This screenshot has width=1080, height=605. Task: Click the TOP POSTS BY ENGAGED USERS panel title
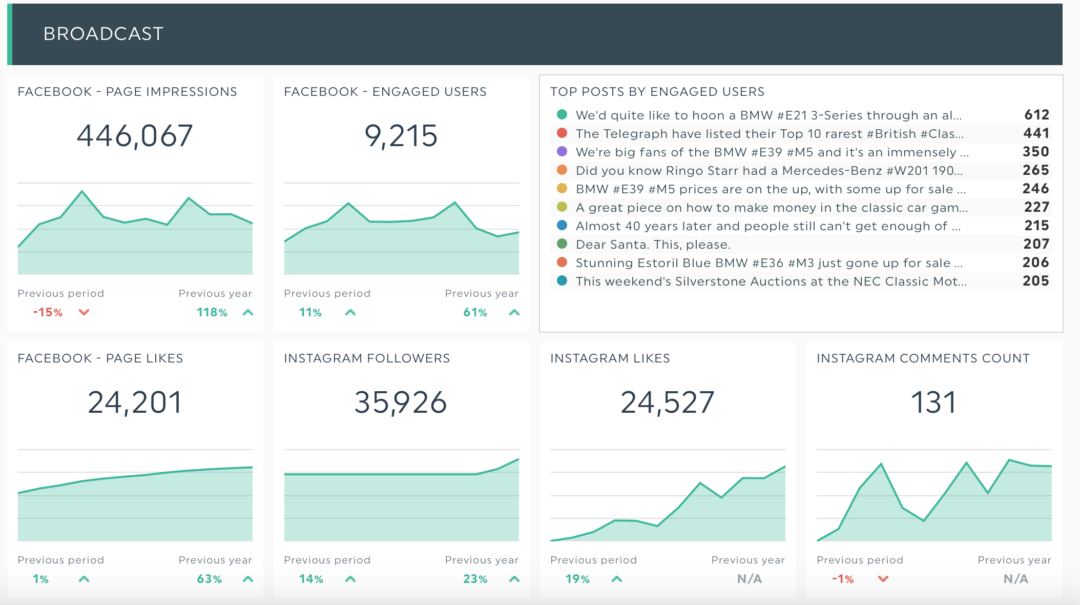[x=656, y=90]
